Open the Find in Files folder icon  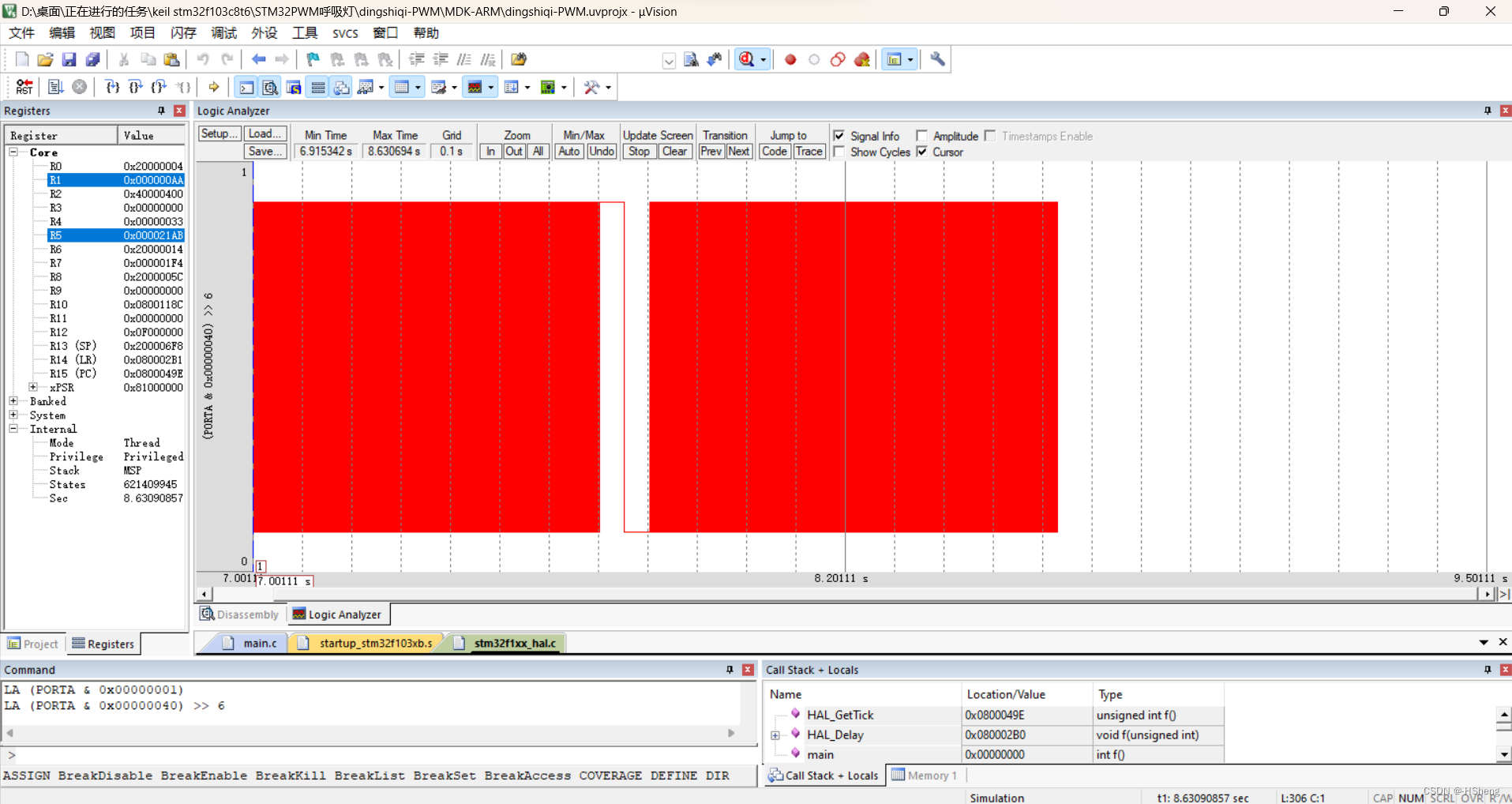pyautogui.click(x=519, y=59)
